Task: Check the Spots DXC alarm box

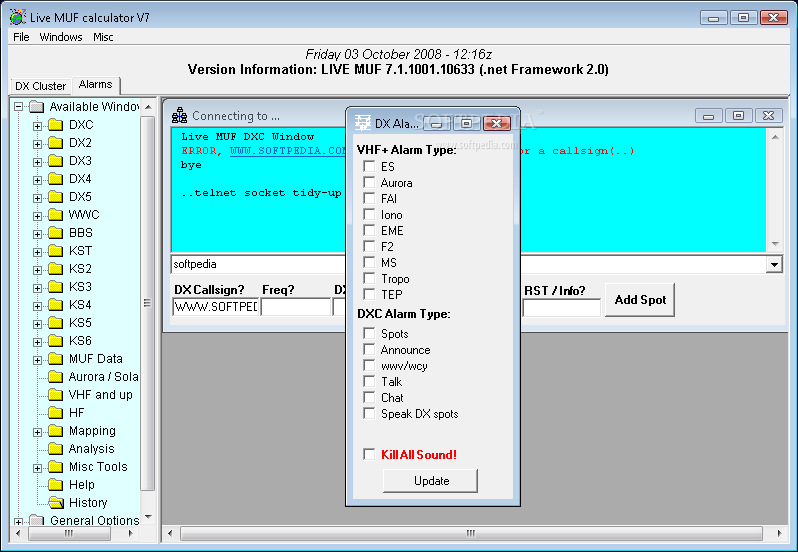Action: (x=369, y=333)
